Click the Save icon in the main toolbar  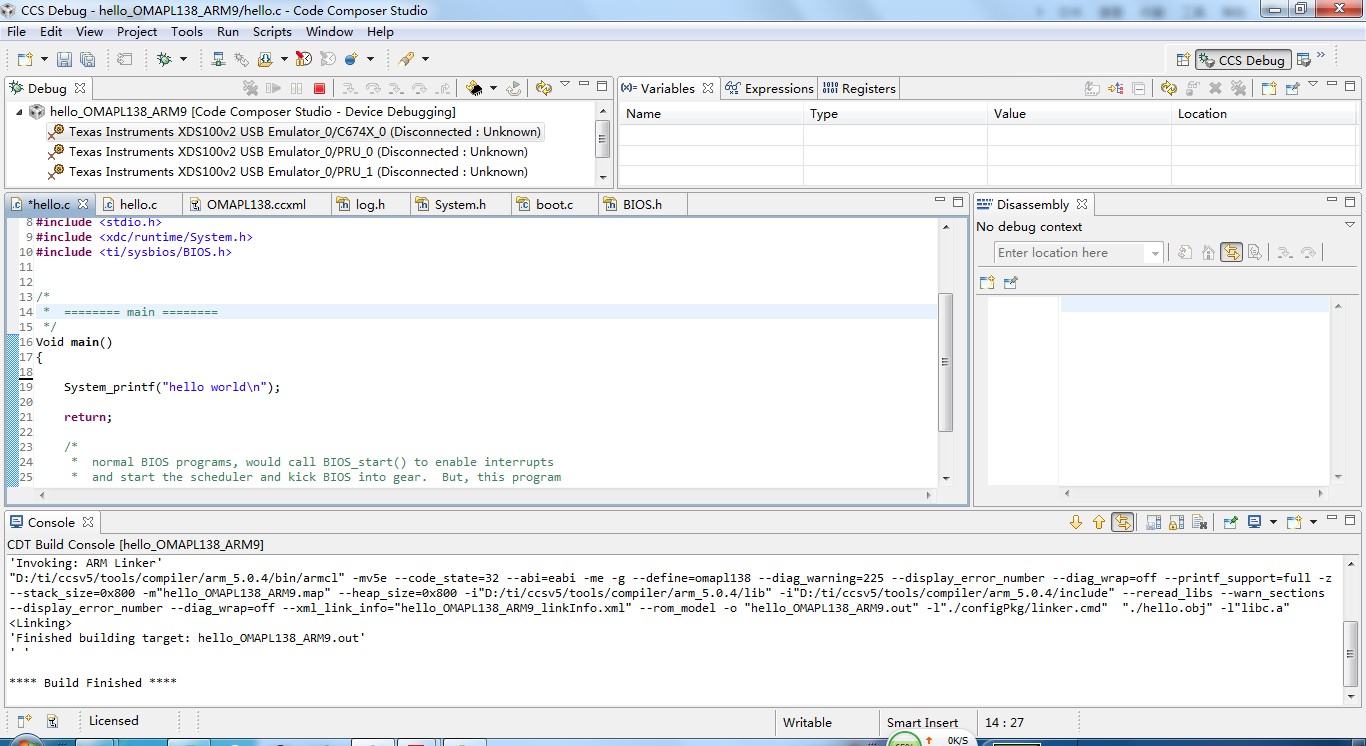pyautogui.click(x=64, y=60)
